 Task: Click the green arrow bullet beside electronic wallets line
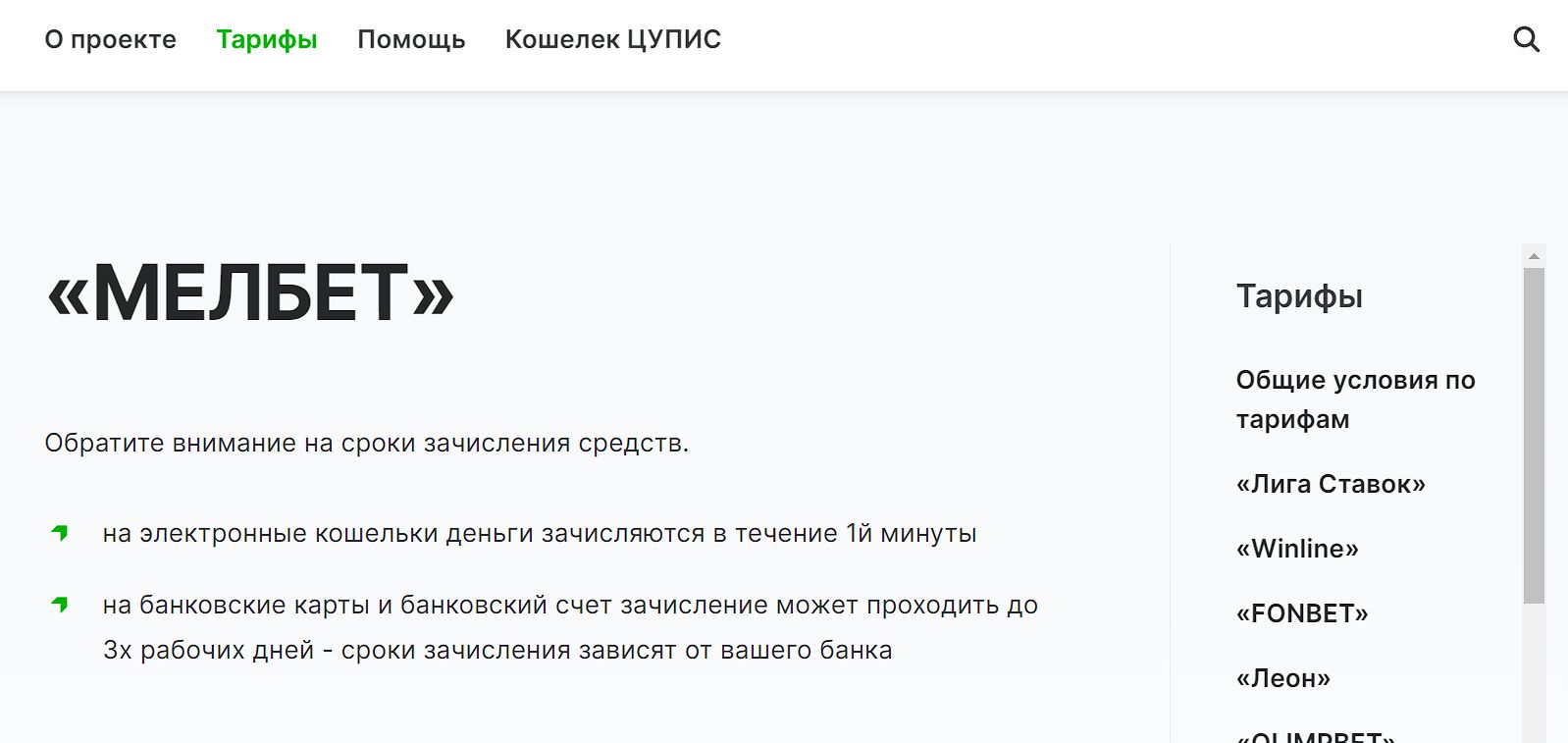pos(60,533)
